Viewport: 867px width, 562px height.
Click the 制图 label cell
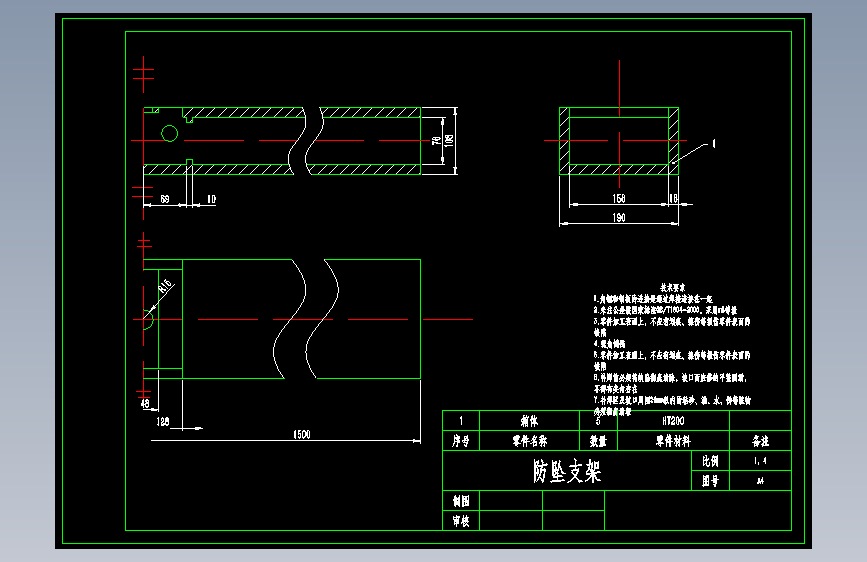tap(461, 501)
